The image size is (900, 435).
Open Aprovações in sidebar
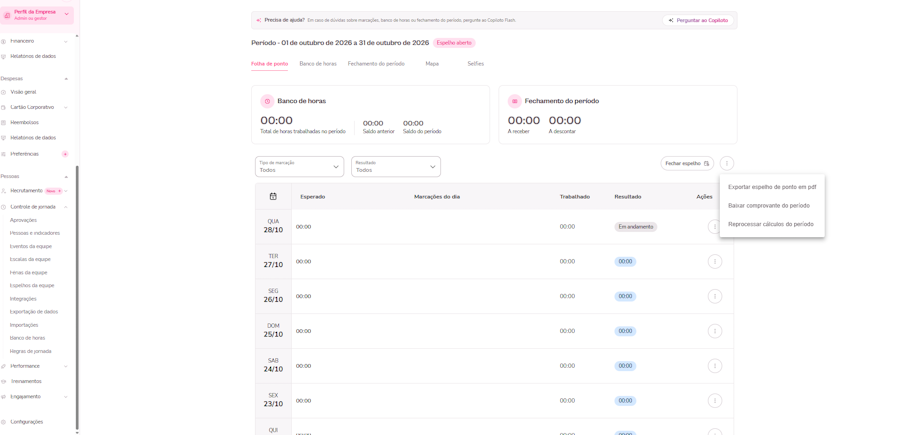[x=24, y=220]
